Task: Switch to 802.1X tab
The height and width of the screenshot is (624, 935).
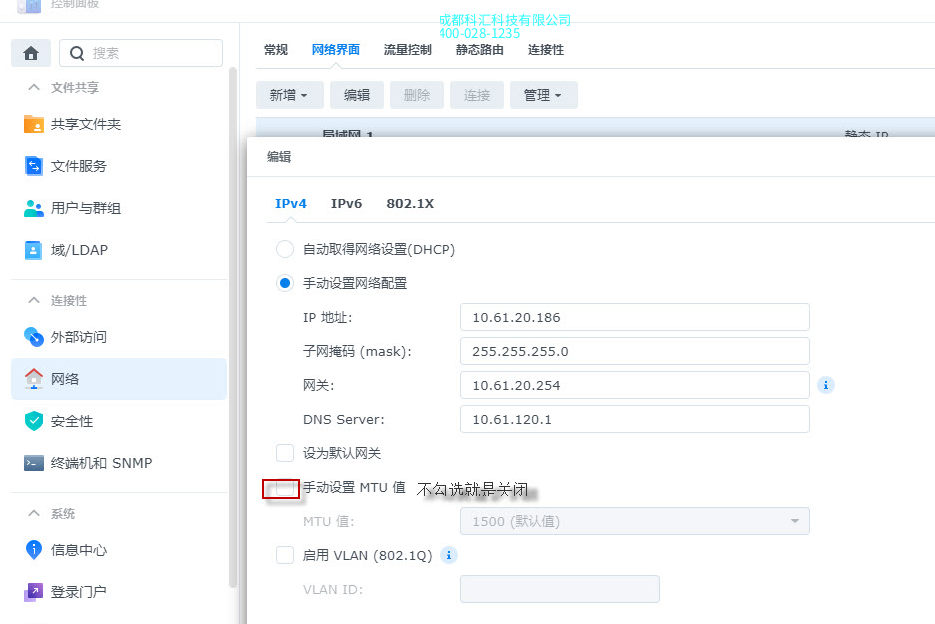Action: point(410,203)
